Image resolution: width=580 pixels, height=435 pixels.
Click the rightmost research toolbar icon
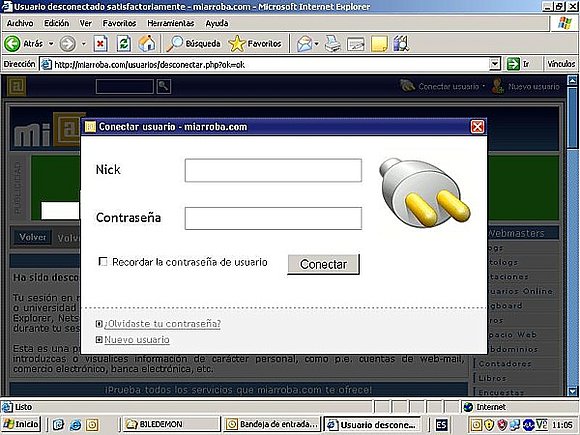pyautogui.click(x=401, y=44)
